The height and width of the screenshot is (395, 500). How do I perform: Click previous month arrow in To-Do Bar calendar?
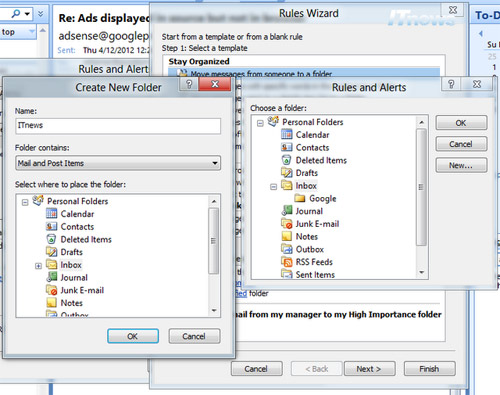(x=481, y=33)
